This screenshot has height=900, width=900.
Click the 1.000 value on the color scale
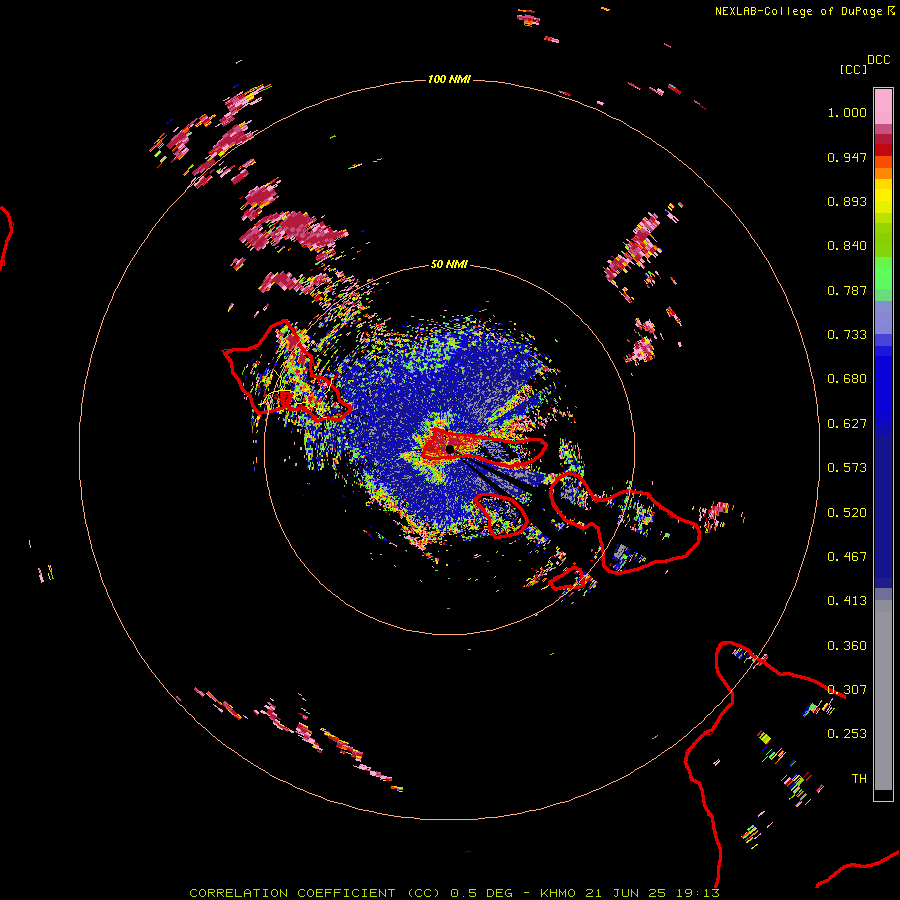click(x=847, y=112)
